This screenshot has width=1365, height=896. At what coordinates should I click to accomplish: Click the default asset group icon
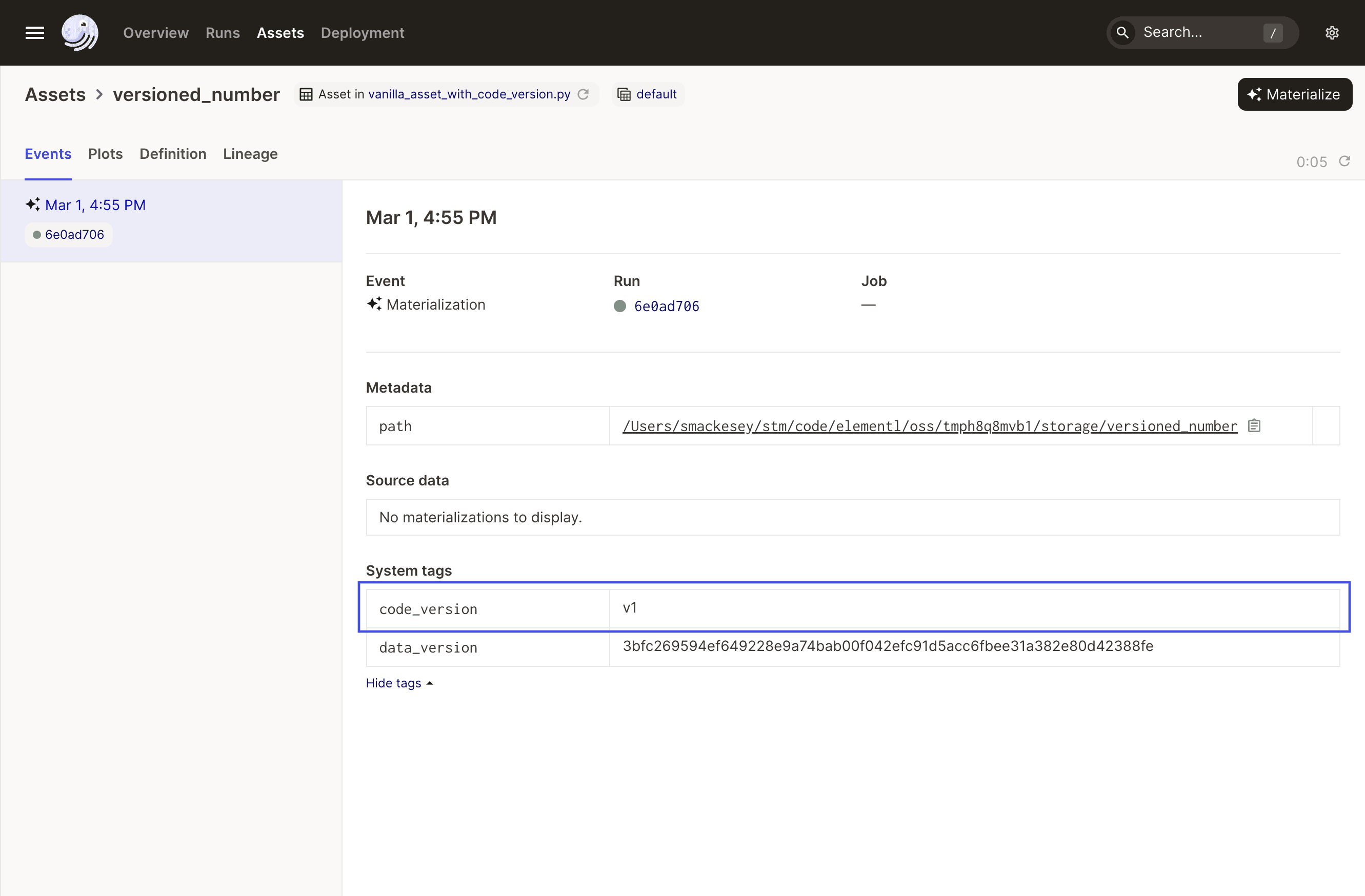point(624,94)
